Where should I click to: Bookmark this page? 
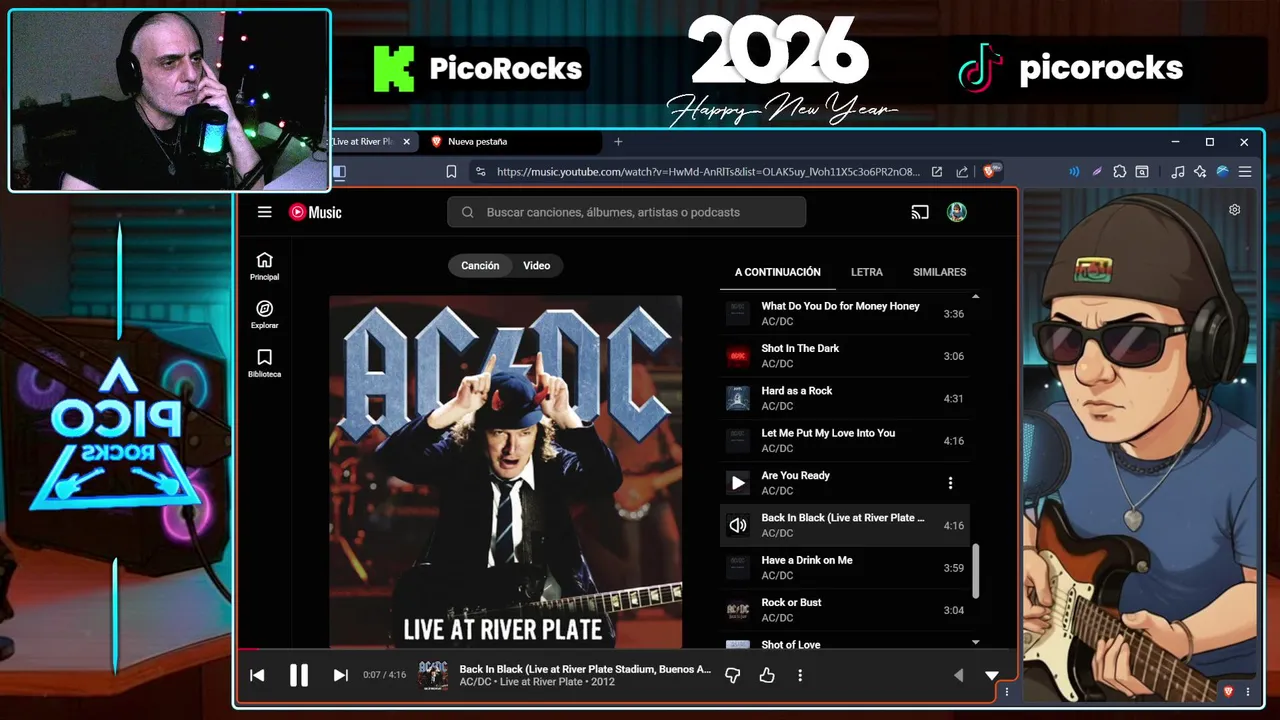click(451, 172)
